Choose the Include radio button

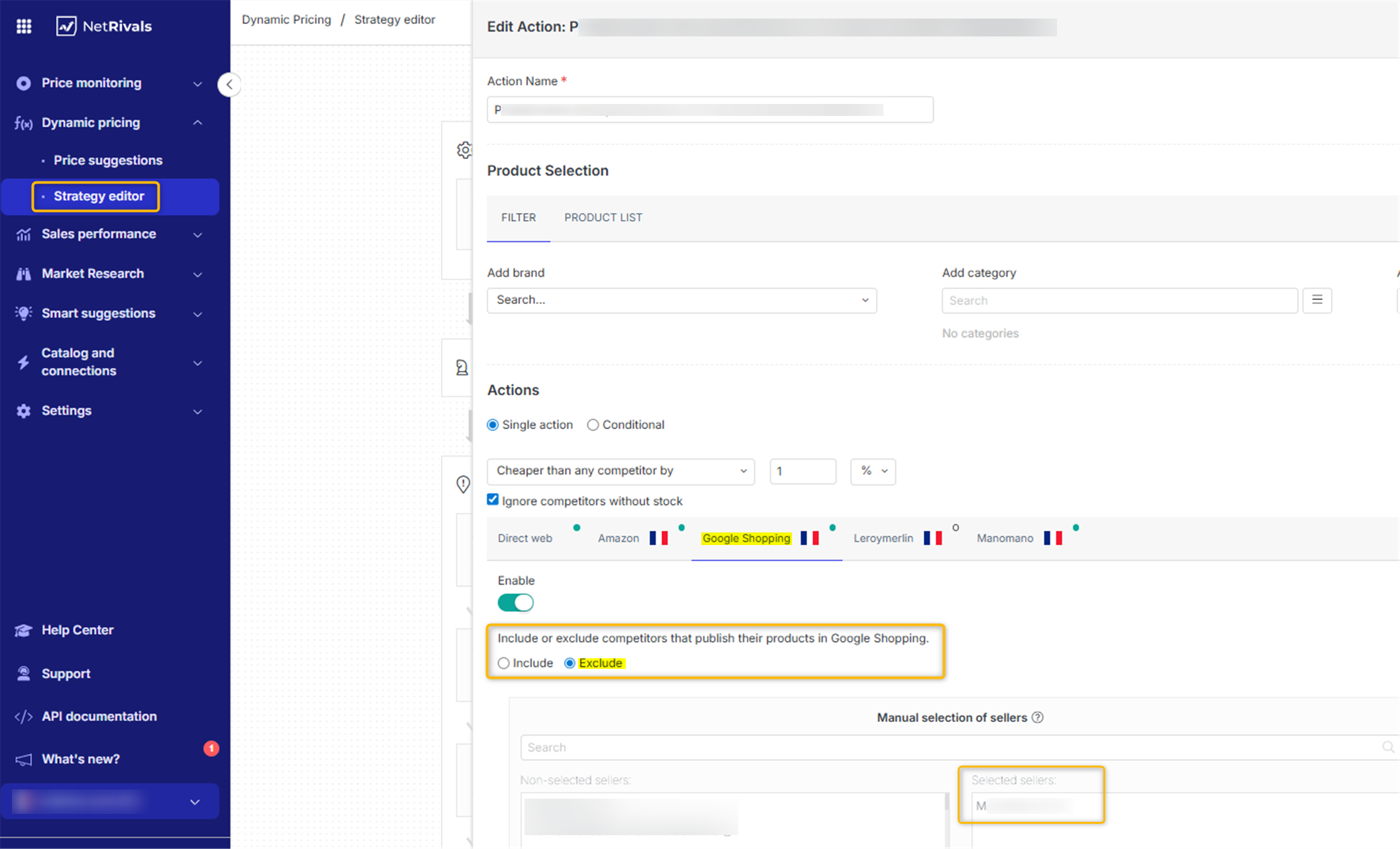pyautogui.click(x=504, y=664)
